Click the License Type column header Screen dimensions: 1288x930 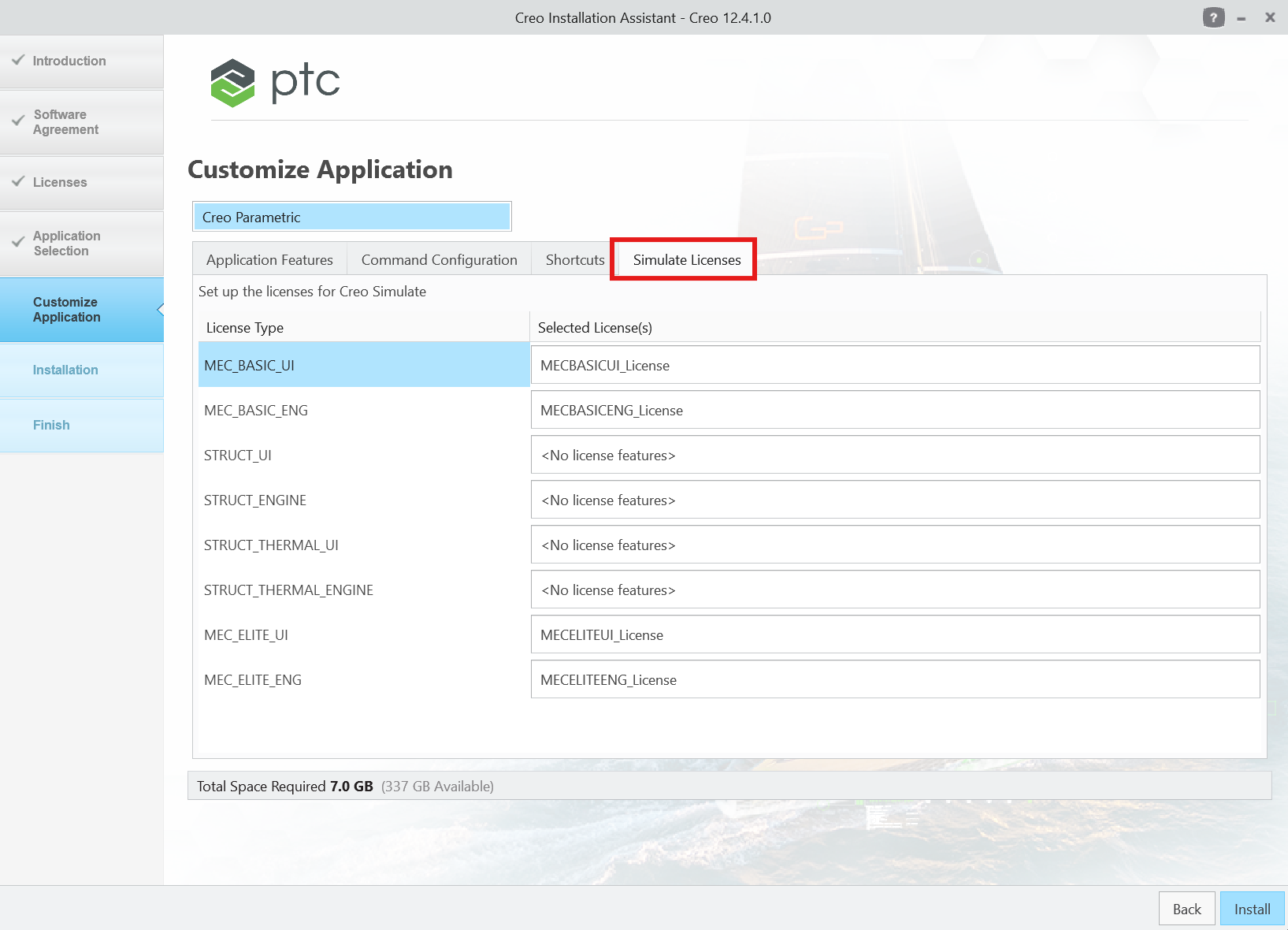(x=364, y=327)
